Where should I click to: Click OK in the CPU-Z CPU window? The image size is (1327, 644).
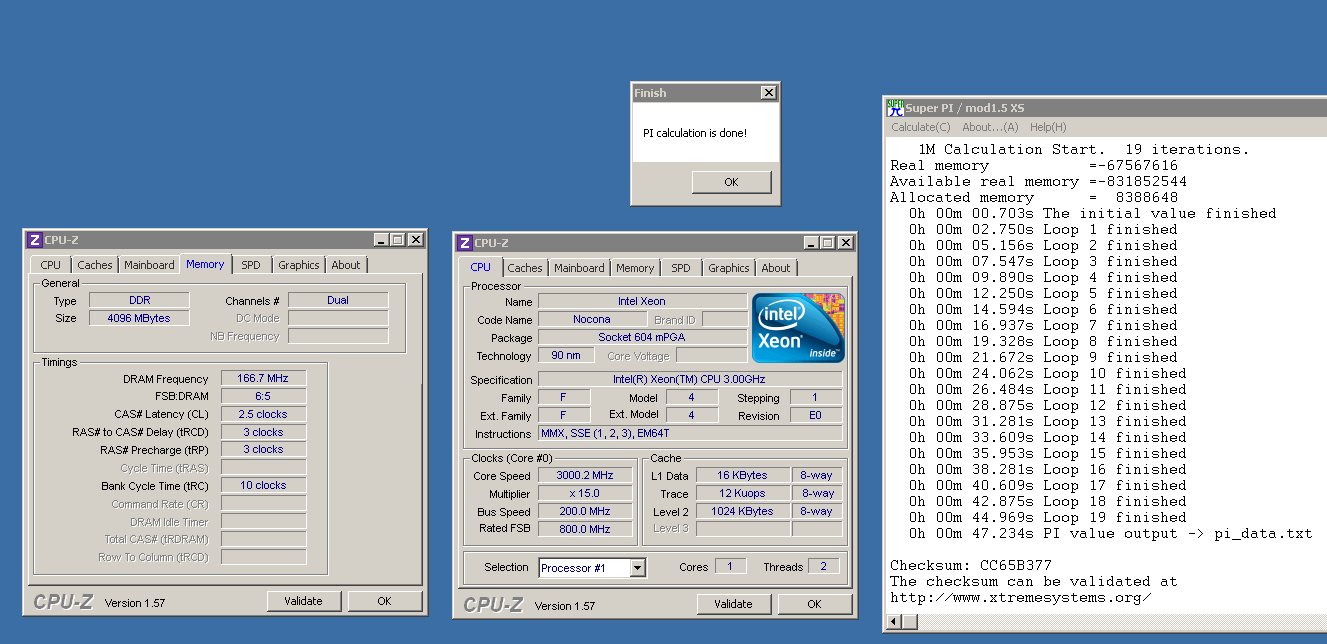coord(814,604)
